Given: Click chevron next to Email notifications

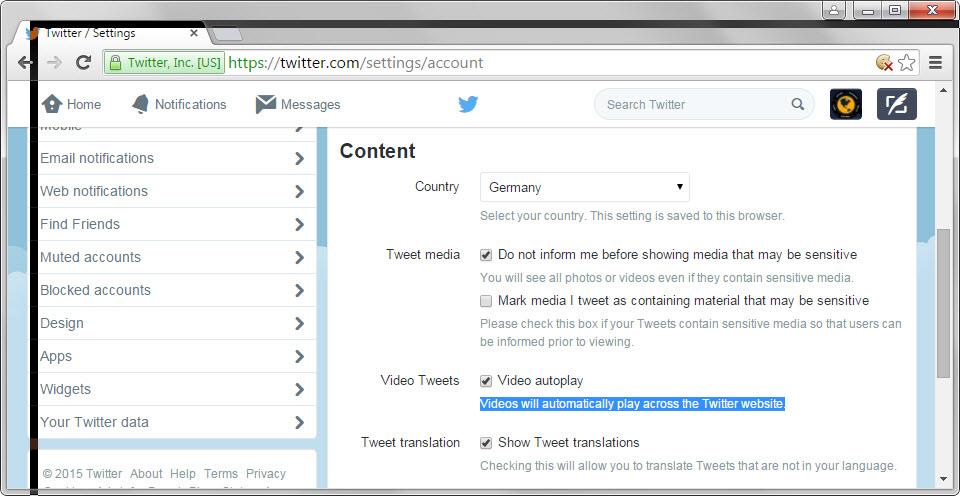Looking at the screenshot, I should 299,159.
